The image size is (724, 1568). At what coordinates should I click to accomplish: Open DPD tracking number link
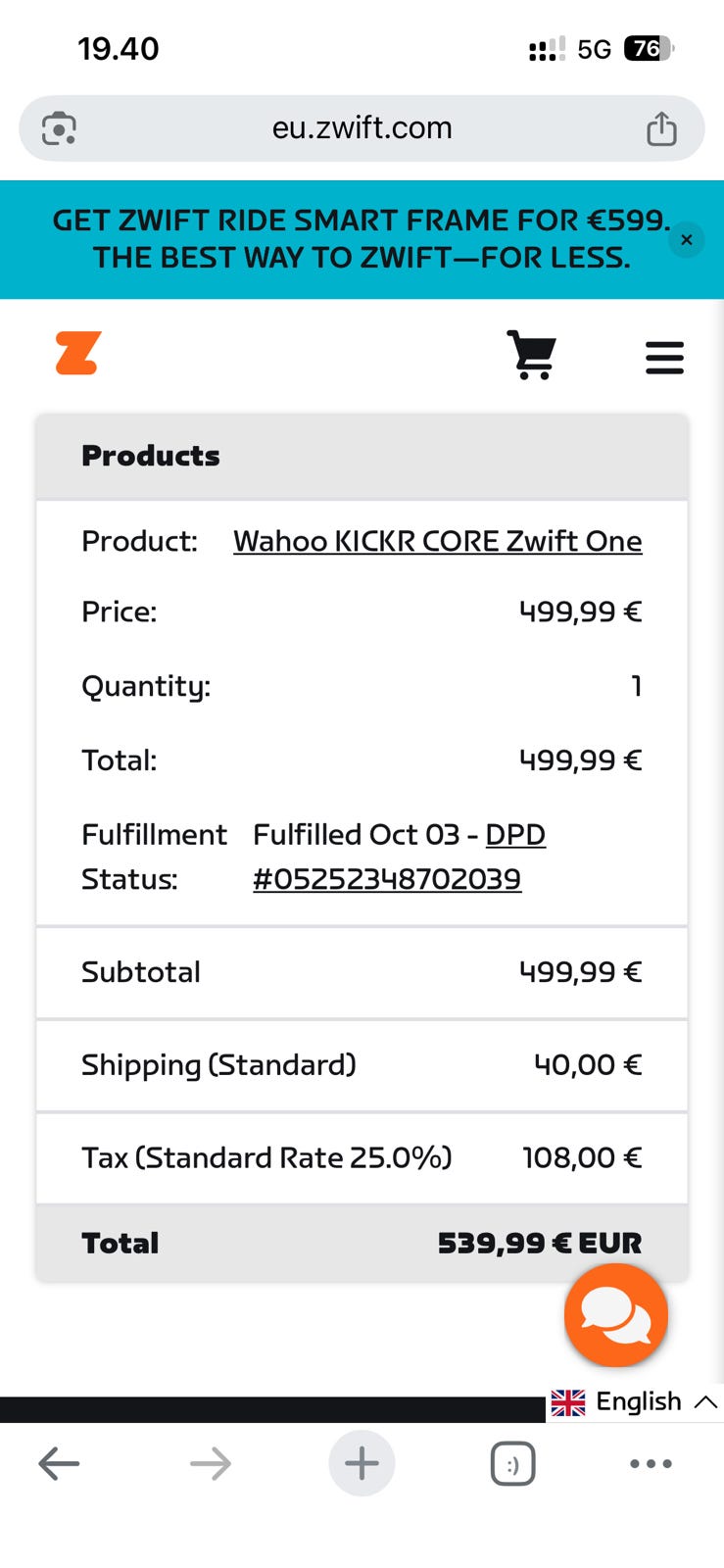click(x=387, y=879)
